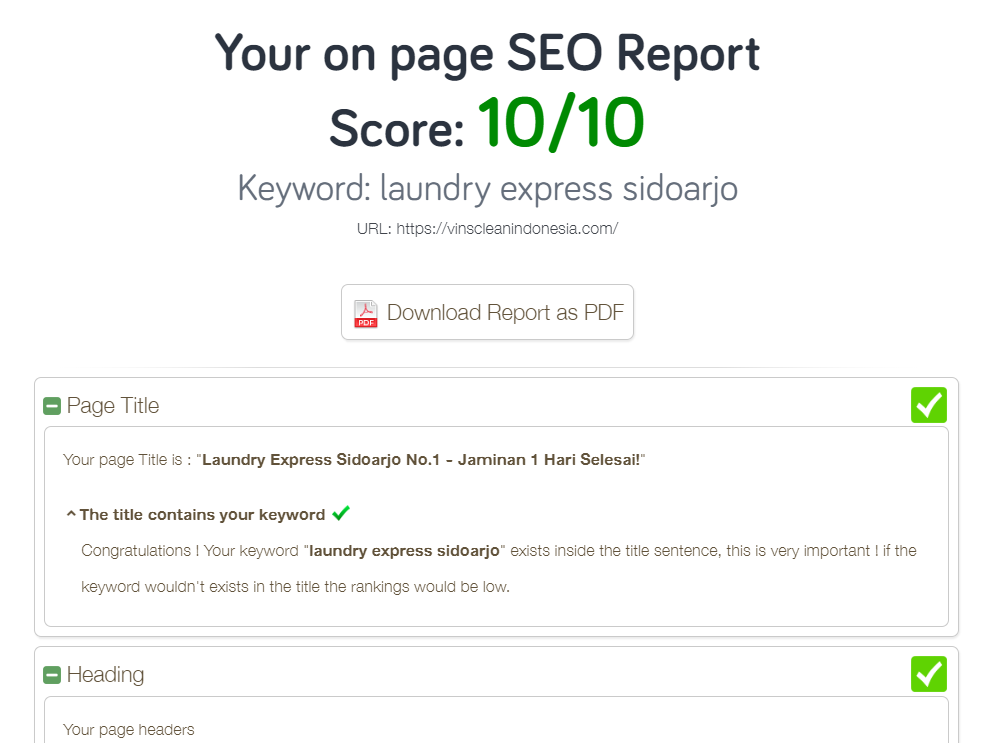The width and height of the screenshot is (996, 743).
Task: Click the 'Congratulations ! Your keyword' explanation text
Action: click(x=499, y=568)
